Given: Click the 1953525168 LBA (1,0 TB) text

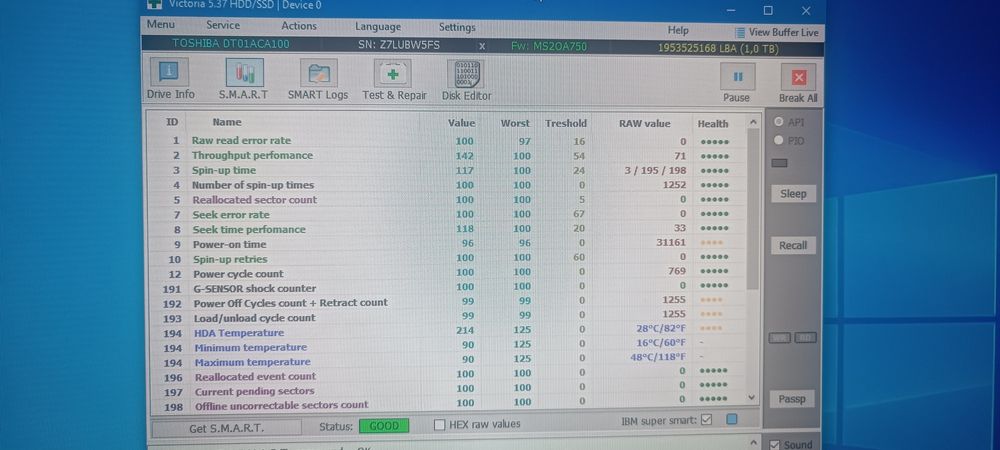Looking at the screenshot, I should pyautogui.click(x=718, y=48).
